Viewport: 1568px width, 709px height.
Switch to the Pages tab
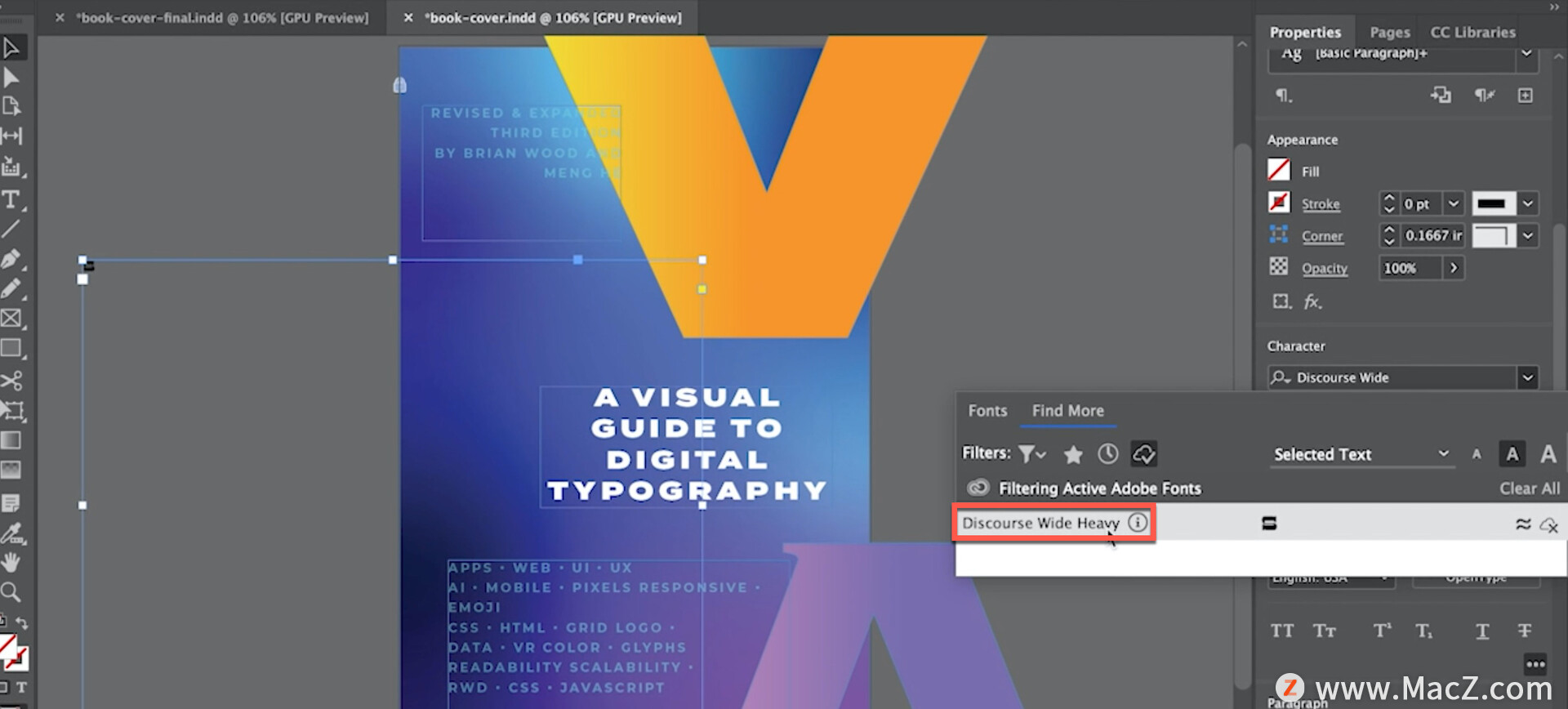tap(1390, 32)
